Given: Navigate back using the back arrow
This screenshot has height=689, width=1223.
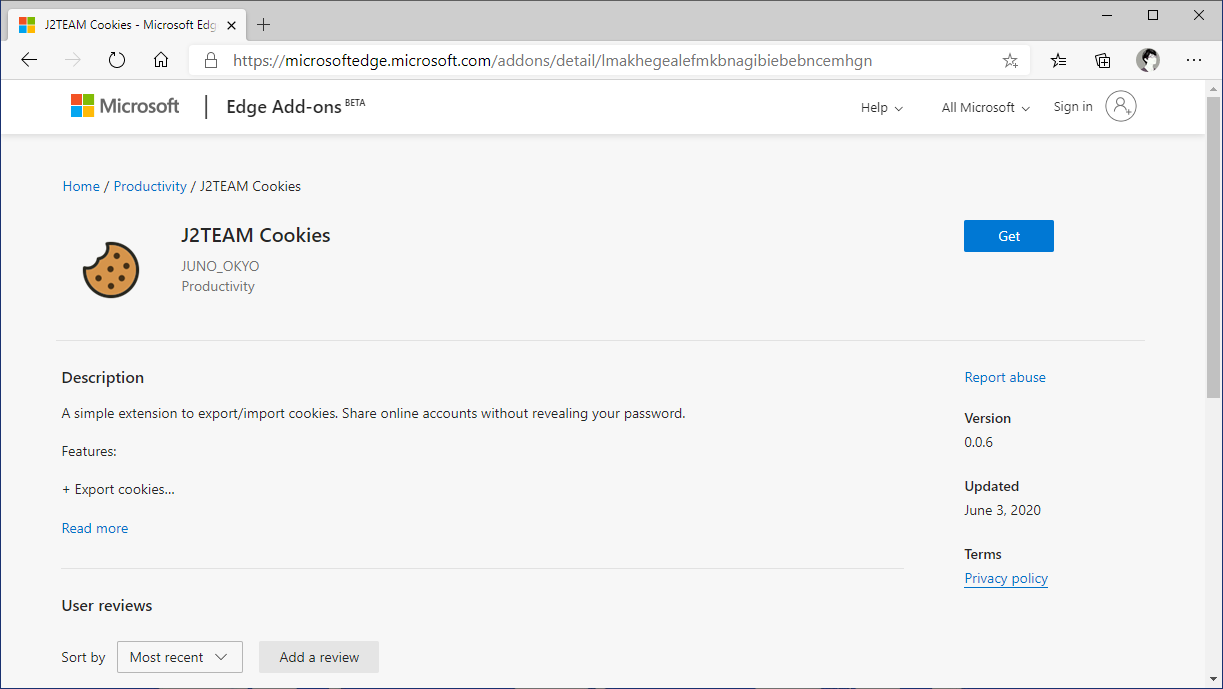Looking at the screenshot, I should click(x=29, y=60).
